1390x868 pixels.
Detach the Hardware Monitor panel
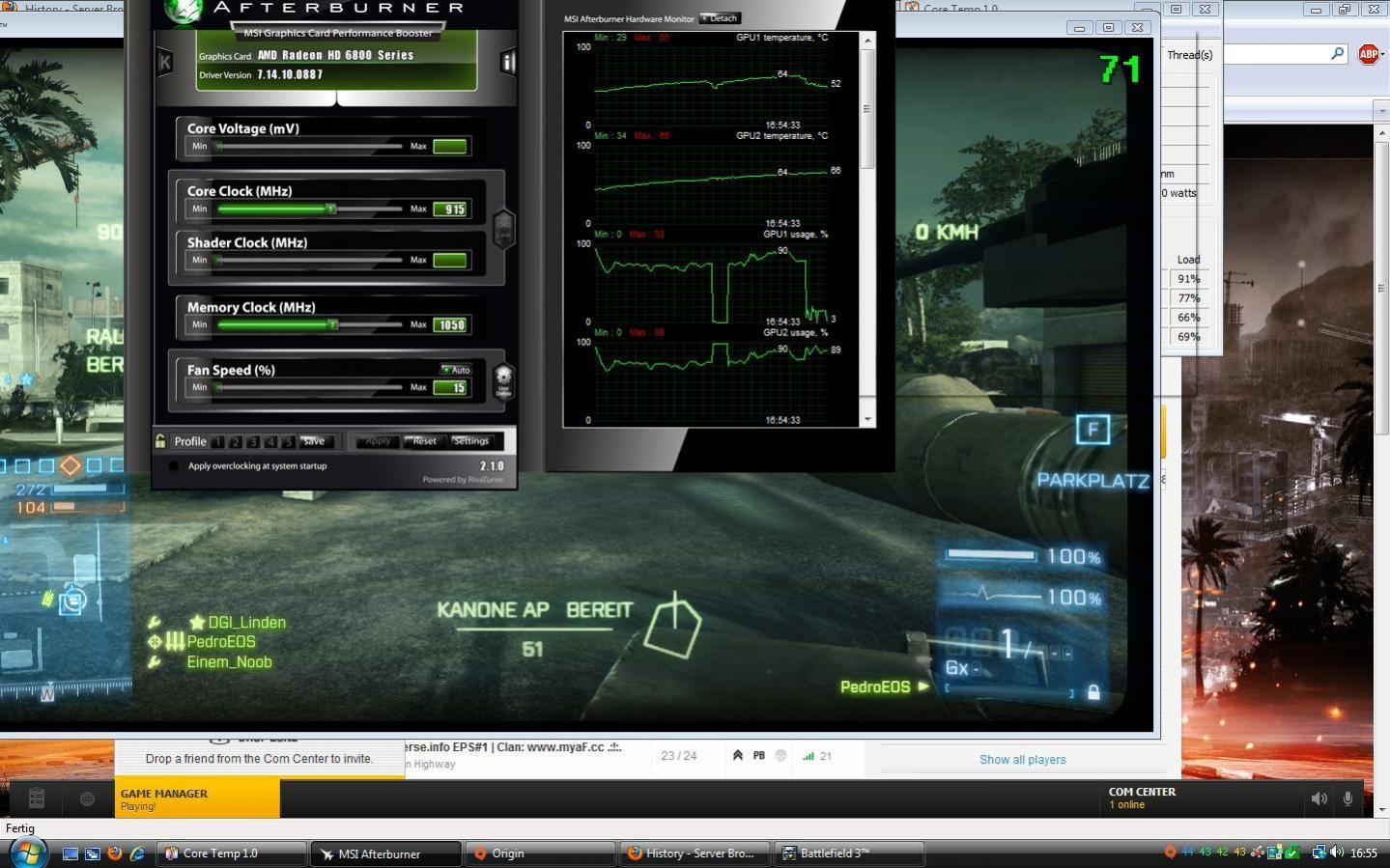[720, 18]
